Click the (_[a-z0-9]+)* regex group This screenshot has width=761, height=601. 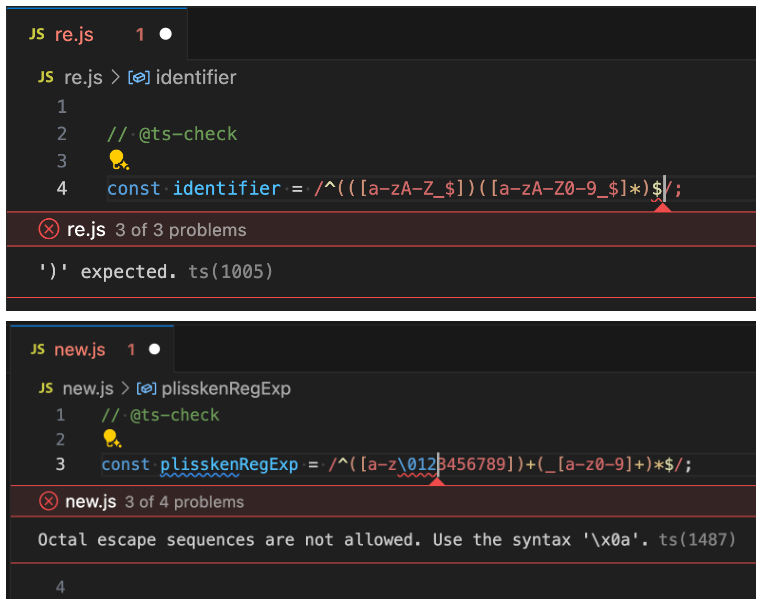tap(600, 465)
